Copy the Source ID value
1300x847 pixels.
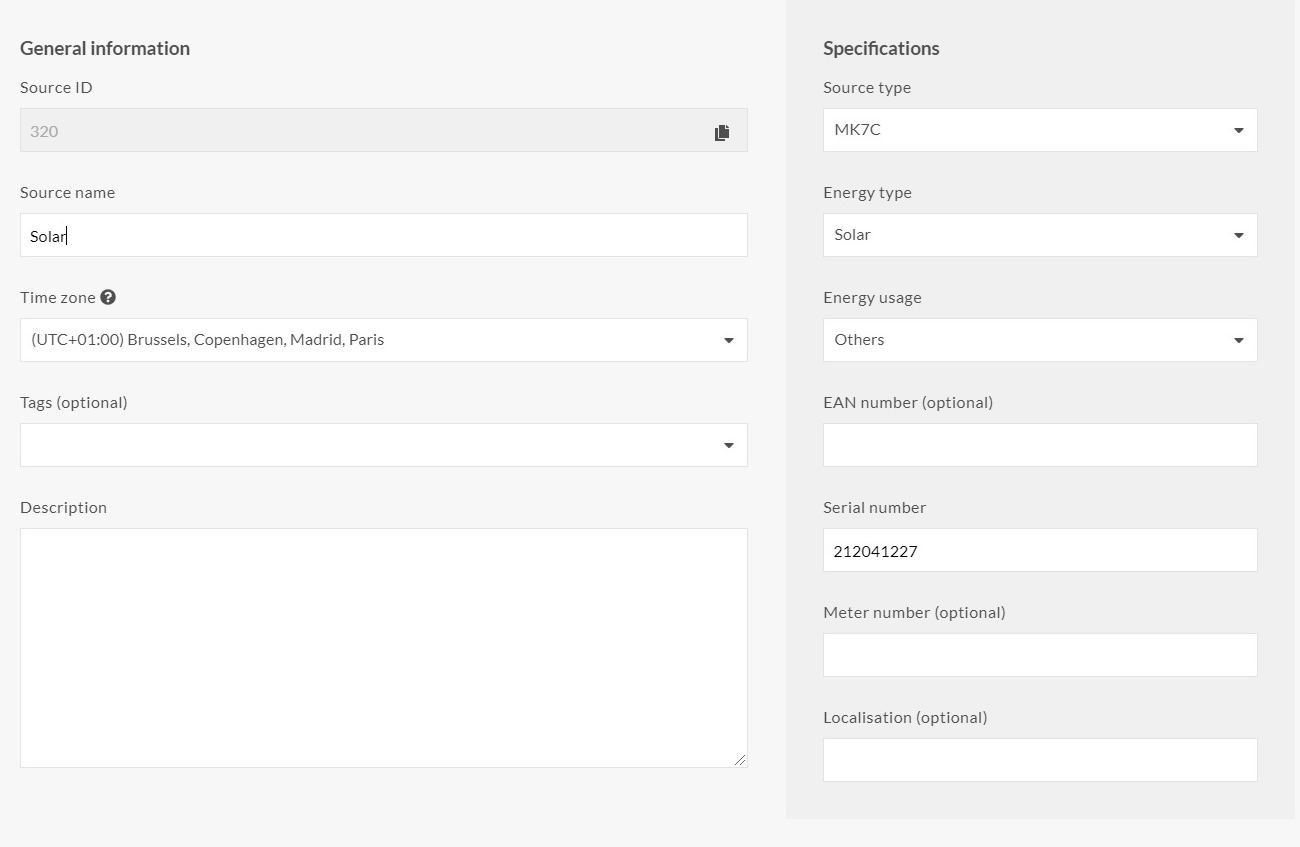[x=722, y=130]
